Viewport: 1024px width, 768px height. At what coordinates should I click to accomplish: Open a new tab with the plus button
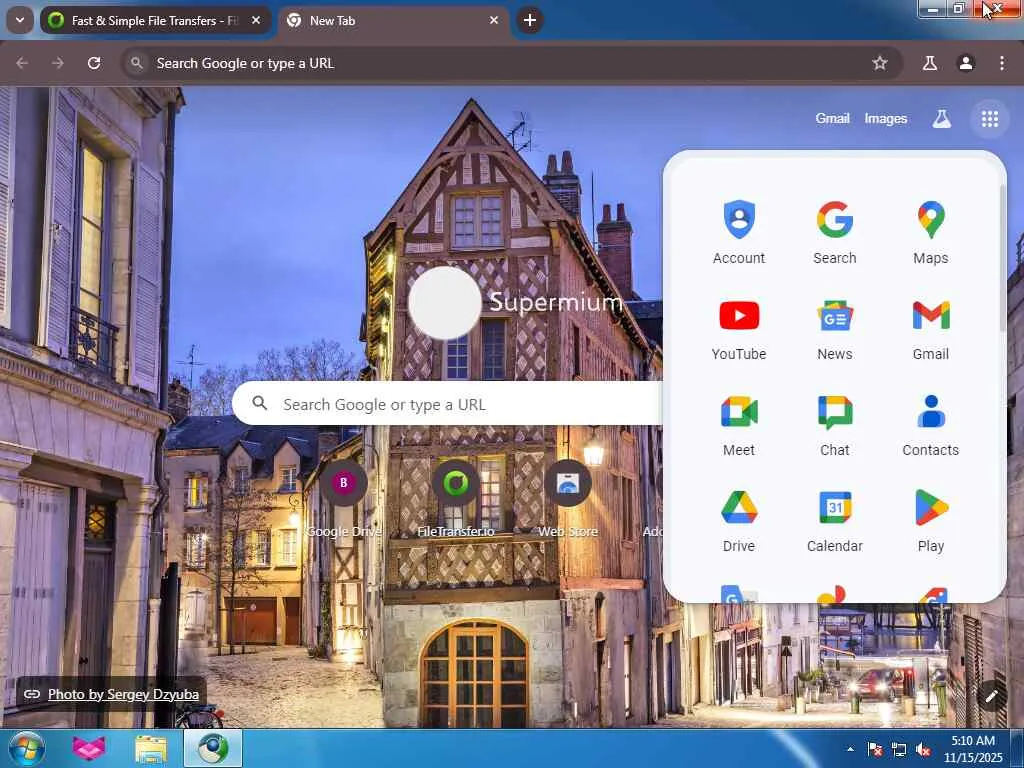coord(530,20)
